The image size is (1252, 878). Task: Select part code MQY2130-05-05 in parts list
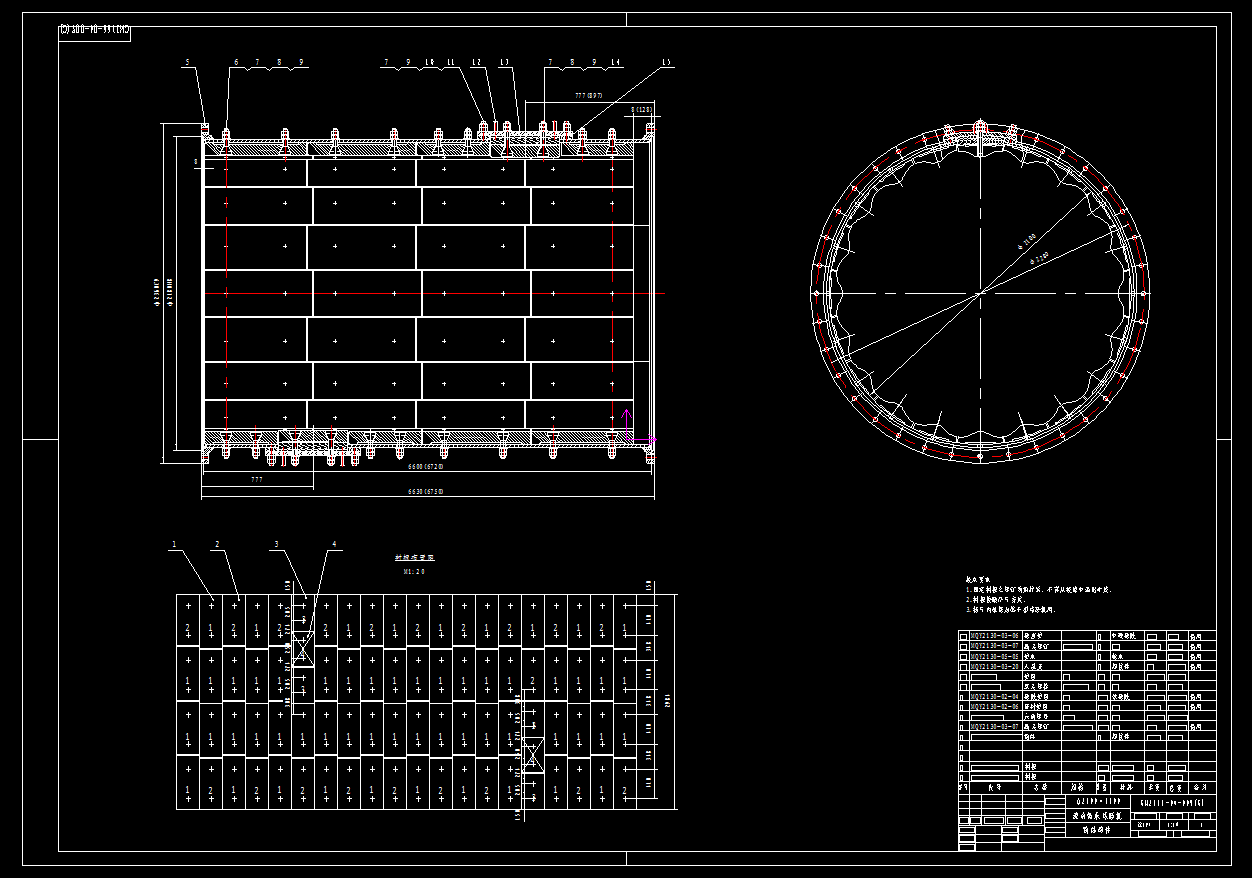(994, 656)
